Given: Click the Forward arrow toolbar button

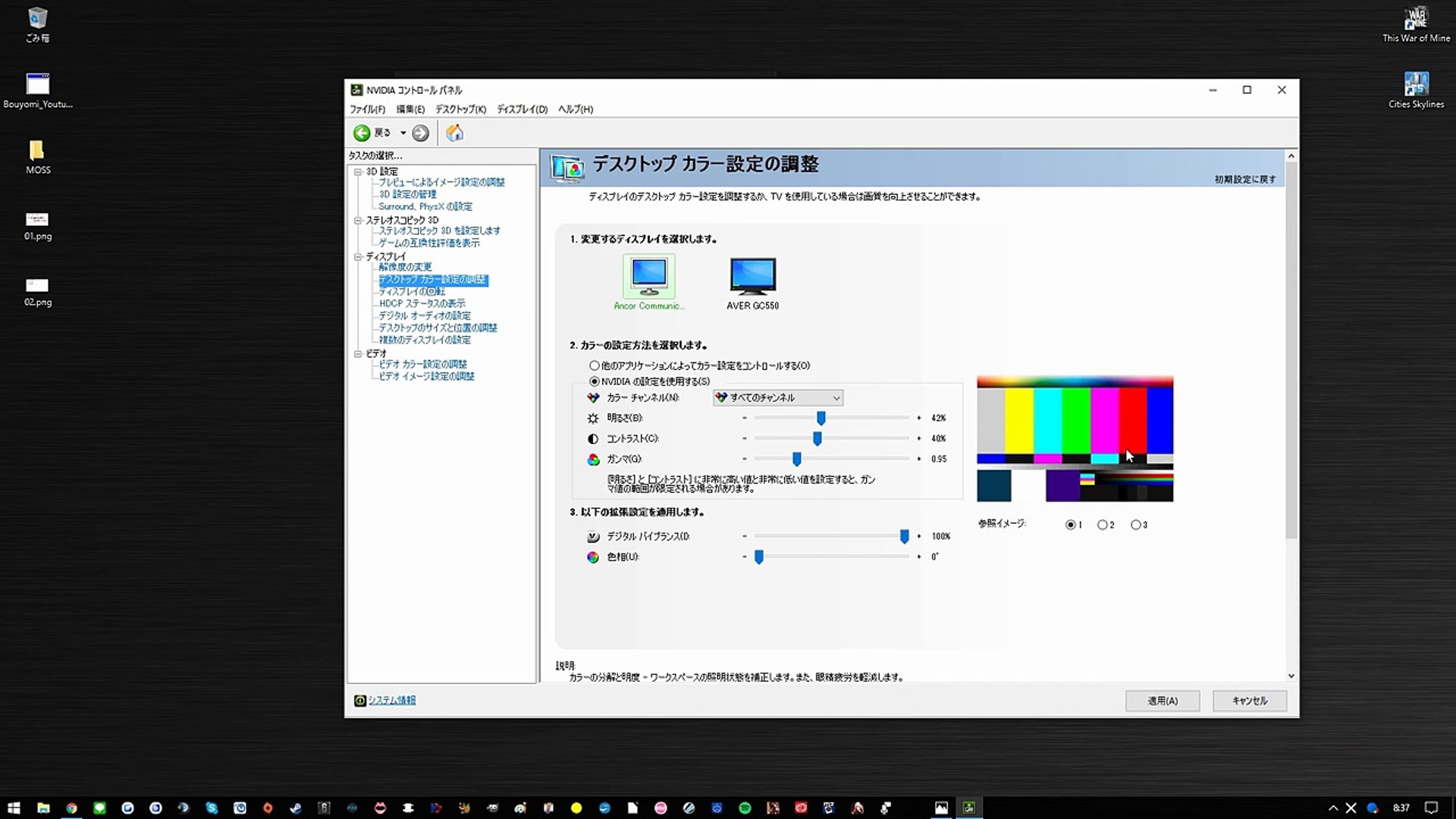Looking at the screenshot, I should click(x=420, y=133).
